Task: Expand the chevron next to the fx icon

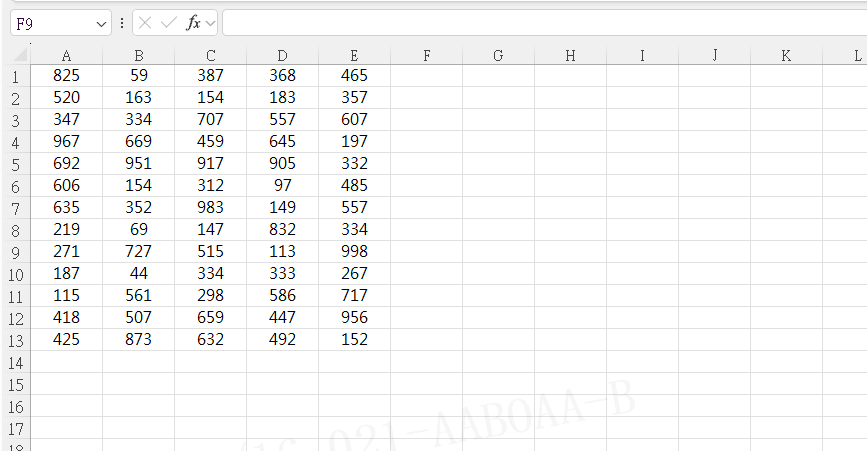Action: pos(210,23)
